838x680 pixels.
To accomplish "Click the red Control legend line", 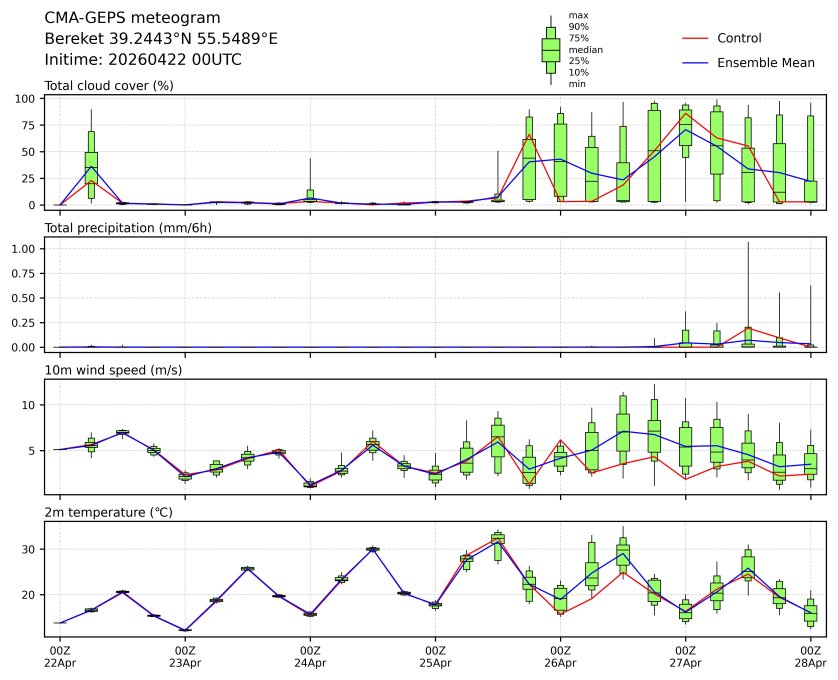I will click(x=695, y=38).
